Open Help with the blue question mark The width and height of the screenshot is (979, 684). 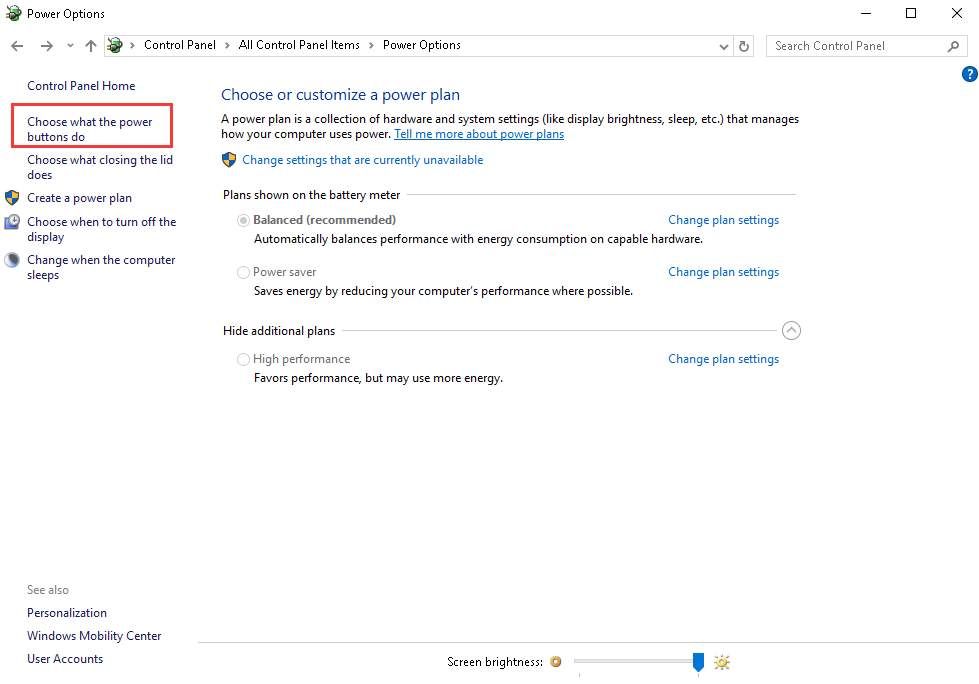pos(969,74)
